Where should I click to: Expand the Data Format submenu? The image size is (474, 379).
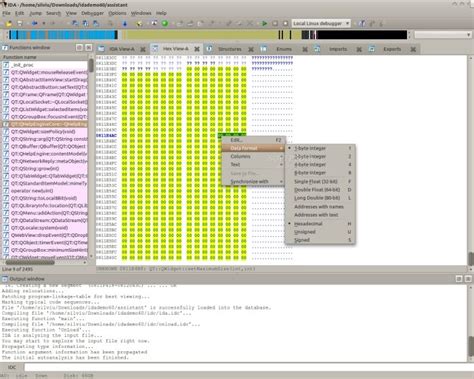(253, 148)
